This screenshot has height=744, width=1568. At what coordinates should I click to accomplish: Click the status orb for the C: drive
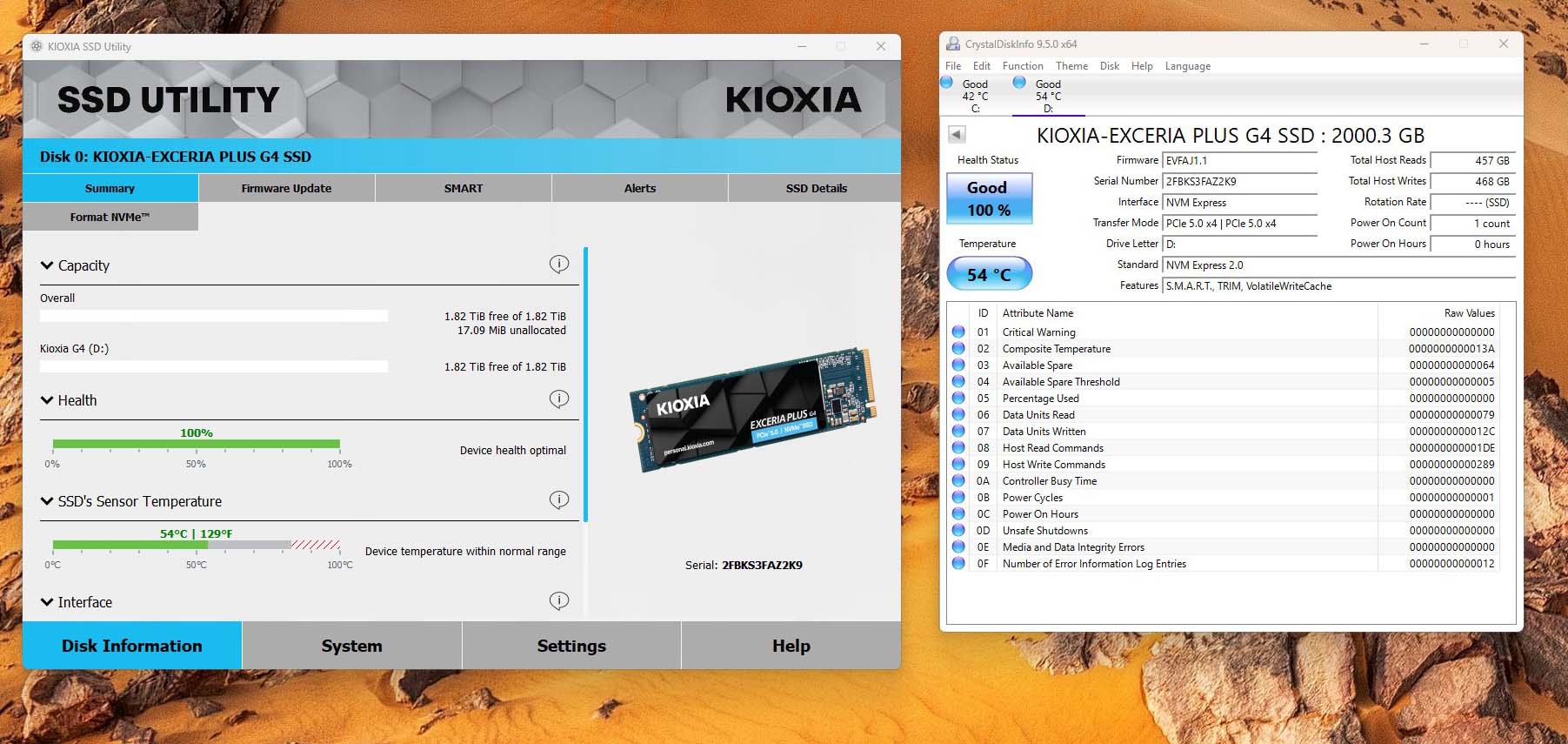coord(947,82)
